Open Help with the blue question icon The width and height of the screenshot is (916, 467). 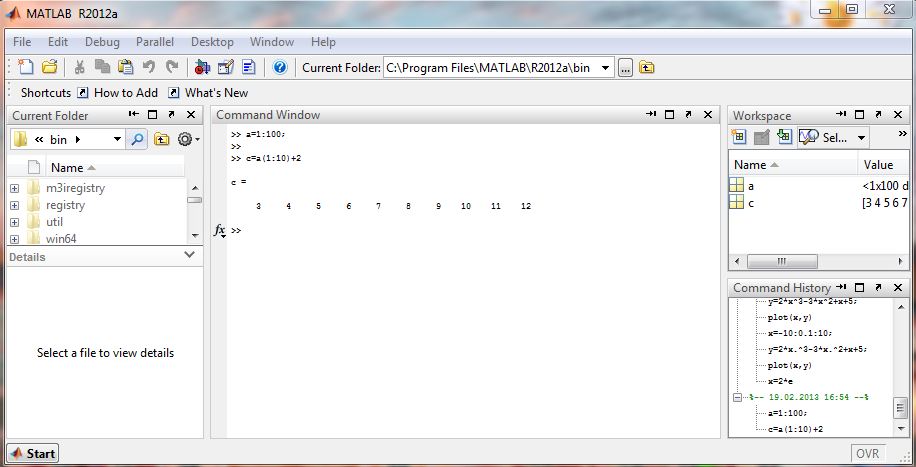coord(280,67)
